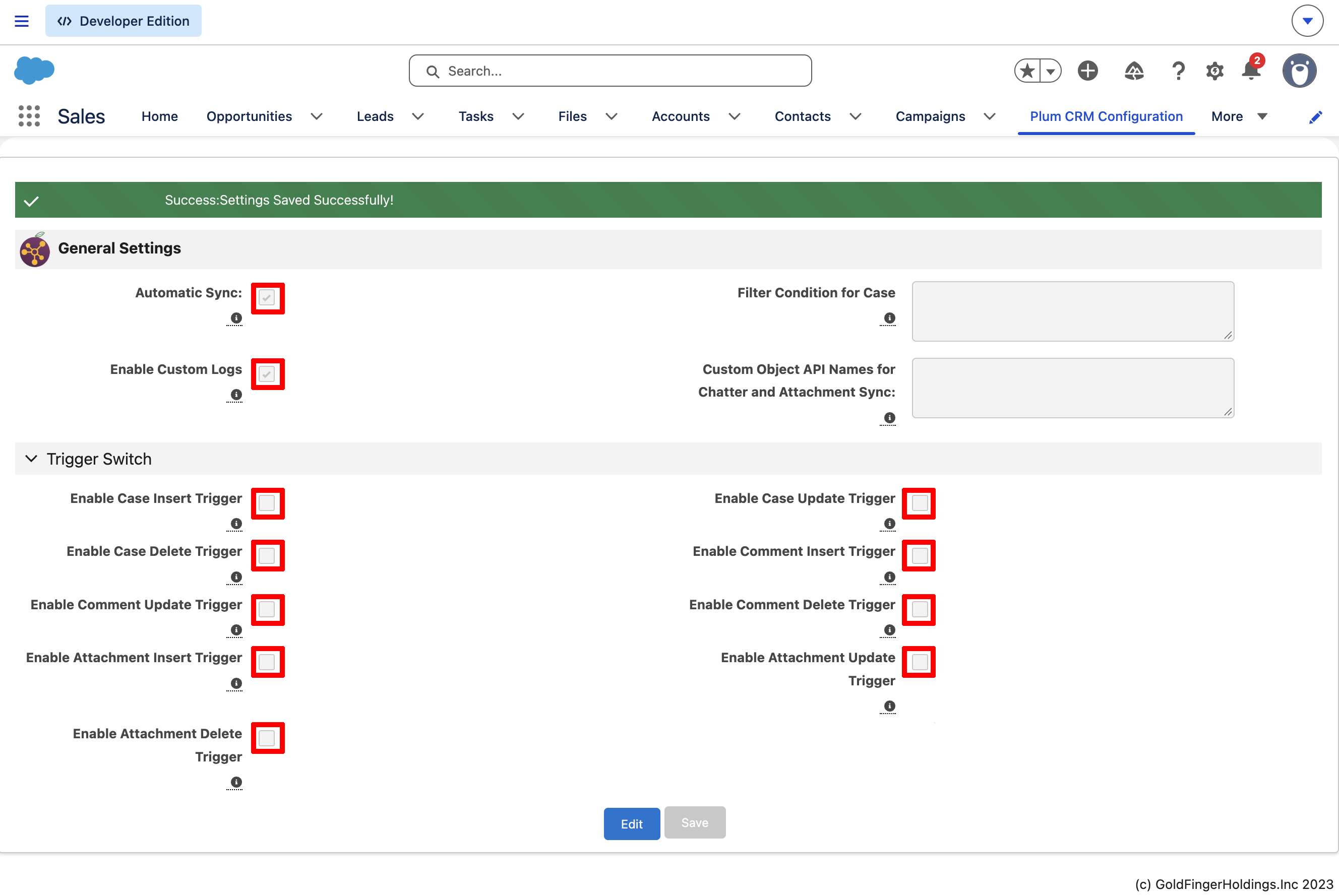Click the Automatic Sync info icon
Viewport: 1339px width, 896px height.
pos(236,317)
